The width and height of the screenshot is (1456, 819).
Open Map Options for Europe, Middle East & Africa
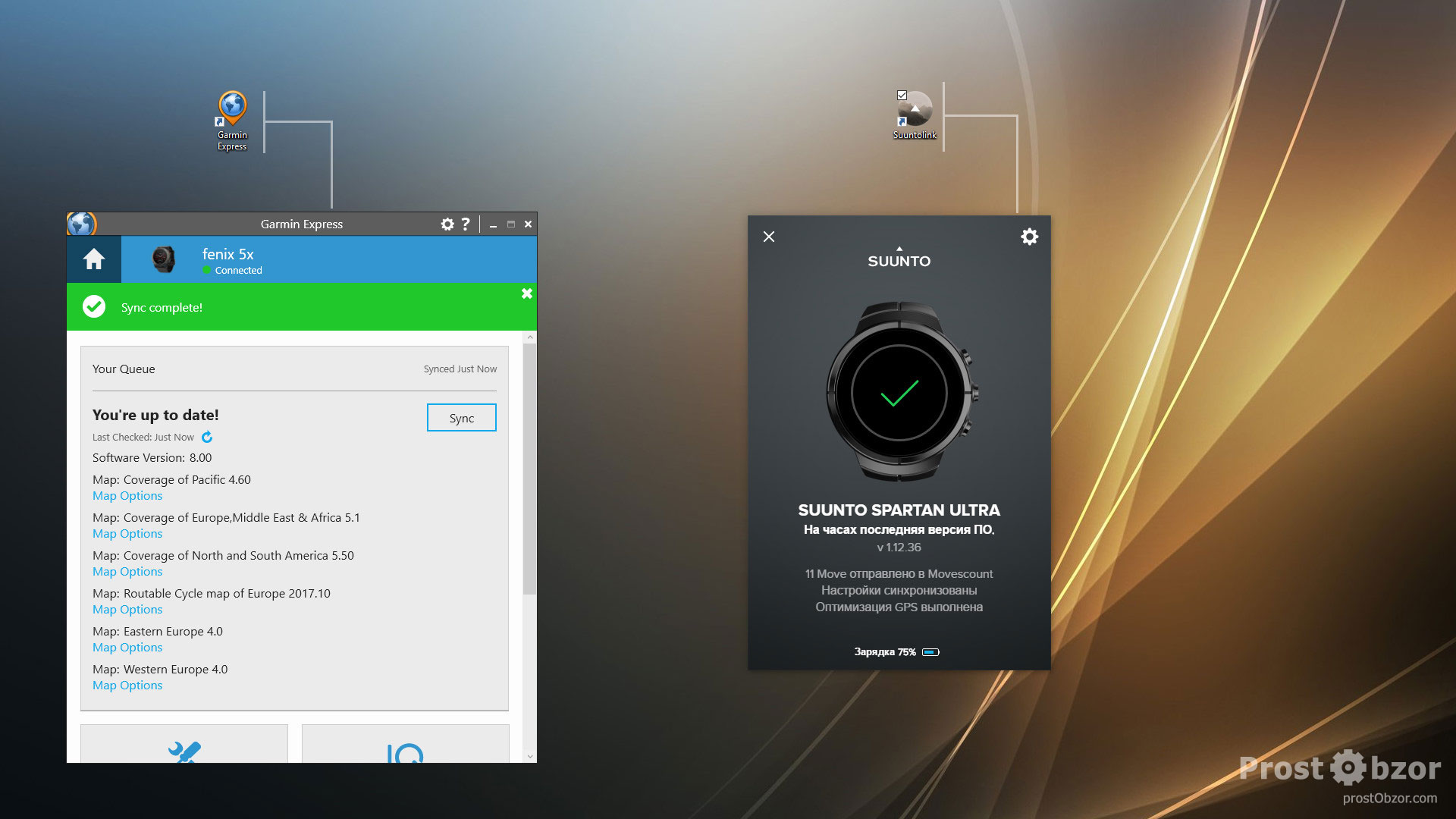(127, 534)
